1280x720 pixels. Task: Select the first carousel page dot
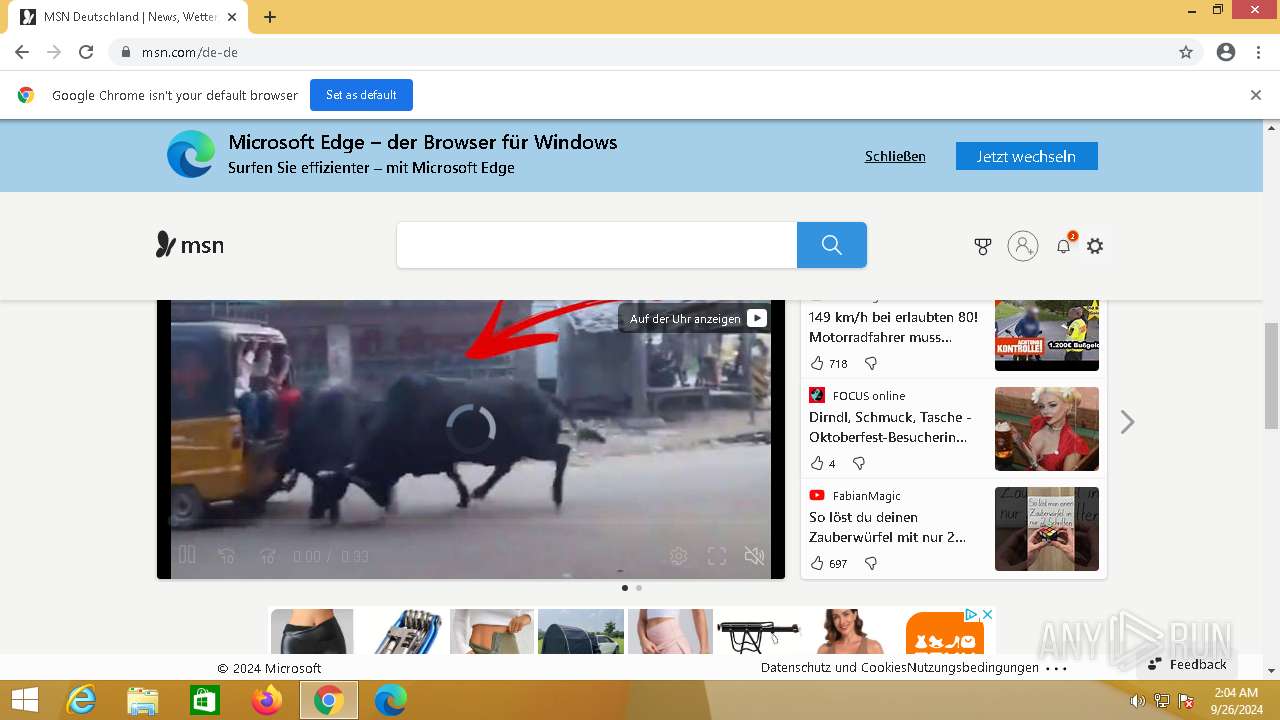625,588
